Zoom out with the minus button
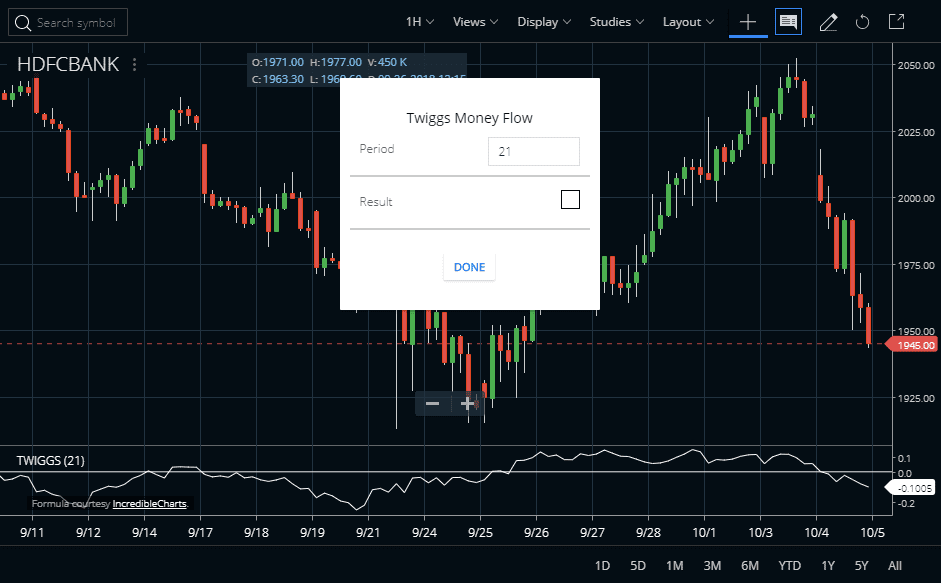The height and width of the screenshot is (583, 941). (433, 403)
